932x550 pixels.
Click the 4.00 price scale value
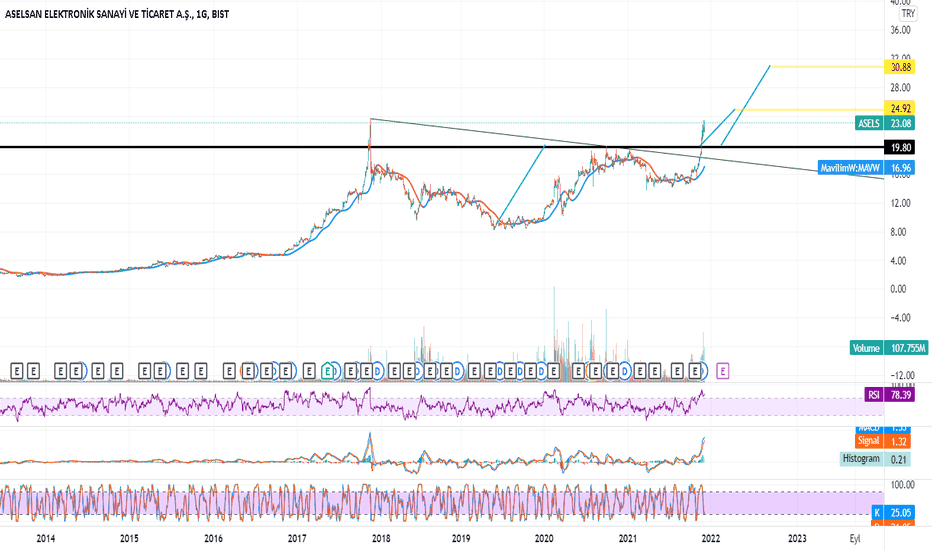(x=898, y=261)
